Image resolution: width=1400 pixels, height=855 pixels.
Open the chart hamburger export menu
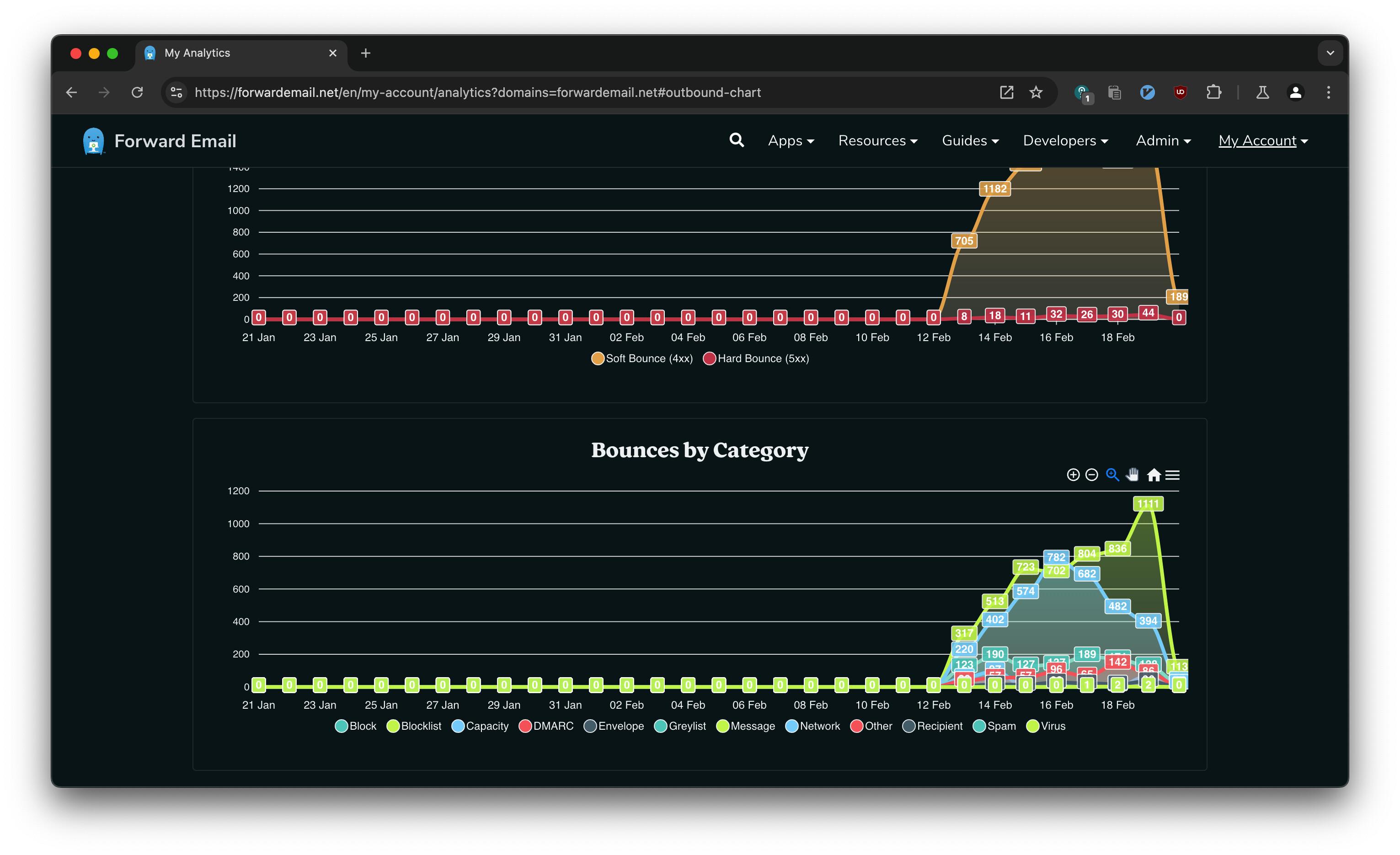(1172, 475)
